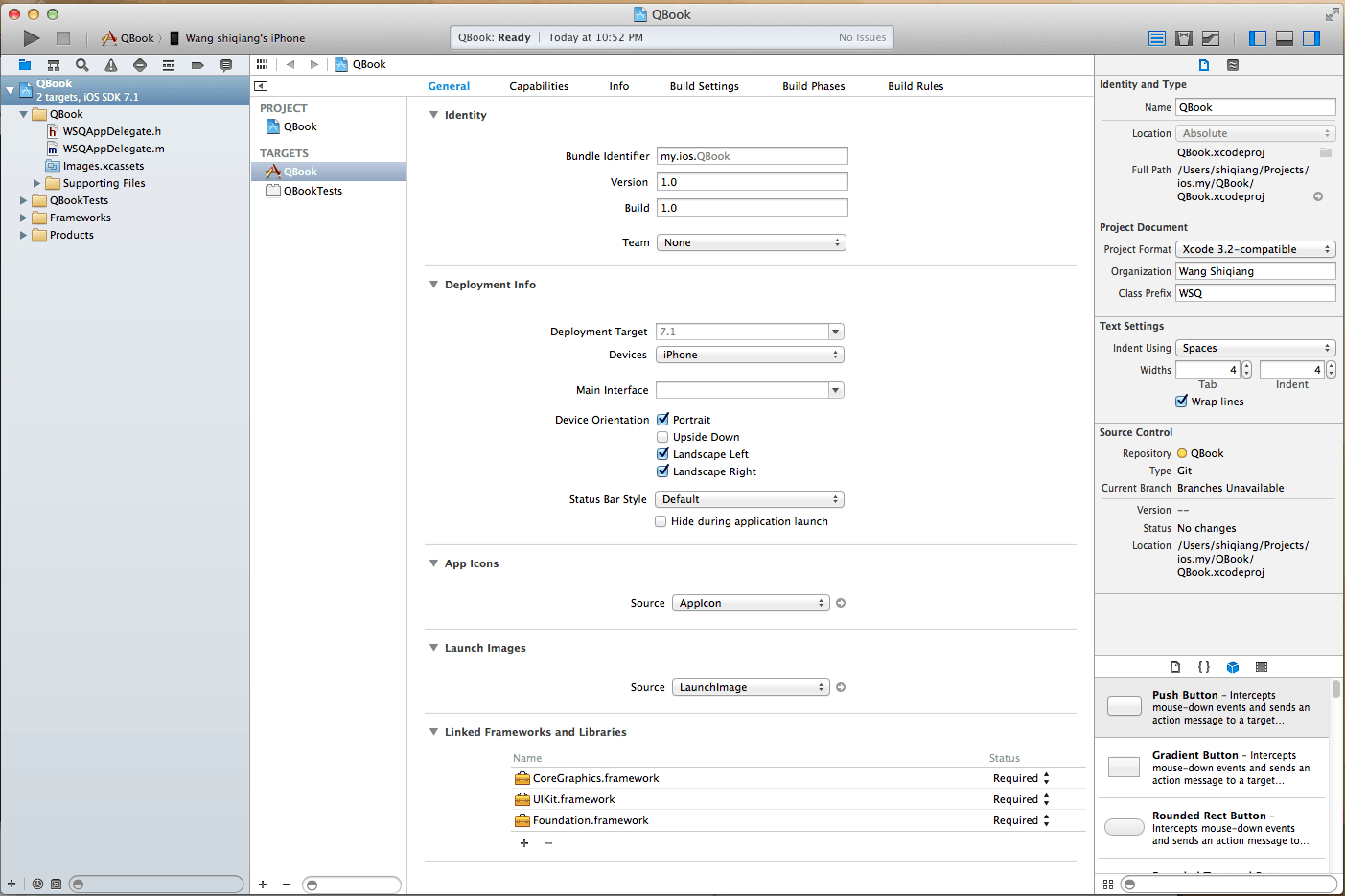This screenshot has width=1345, height=896.
Task: Show the Media library
Action: pyautogui.click(x=1262, y=667)
